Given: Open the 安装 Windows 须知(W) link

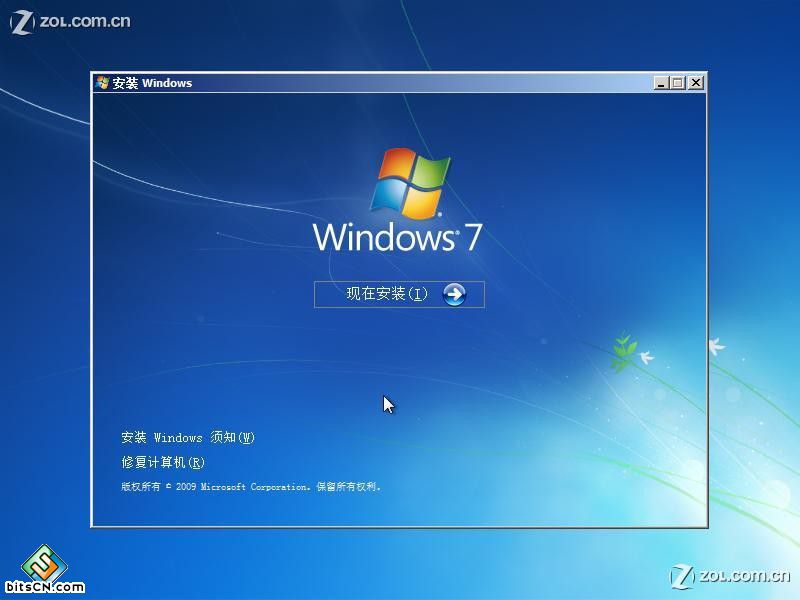Looking at the screenshot, I should click(188, 437).
